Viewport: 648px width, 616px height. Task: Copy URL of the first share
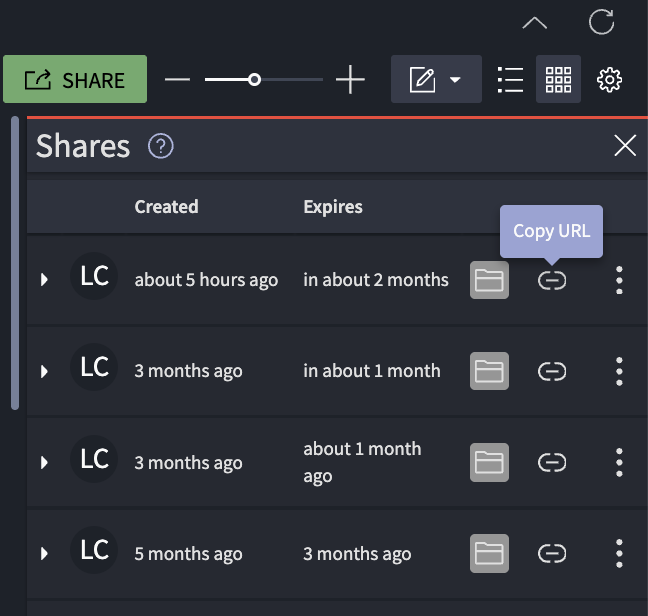(x=552, y=280)
